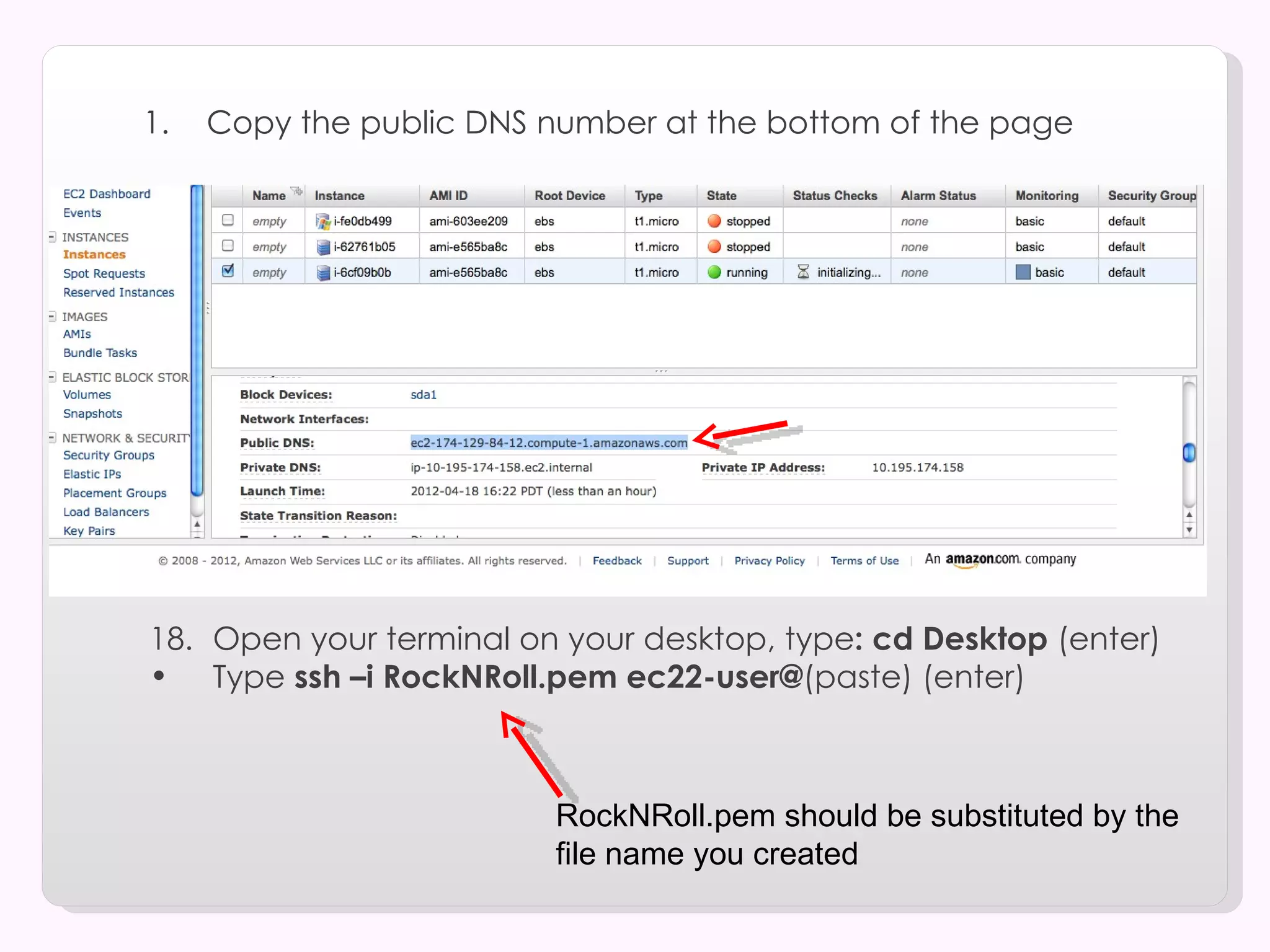Open the Feedback footer link
This screenshot has width=1270, height=952.
coord(617,561)
